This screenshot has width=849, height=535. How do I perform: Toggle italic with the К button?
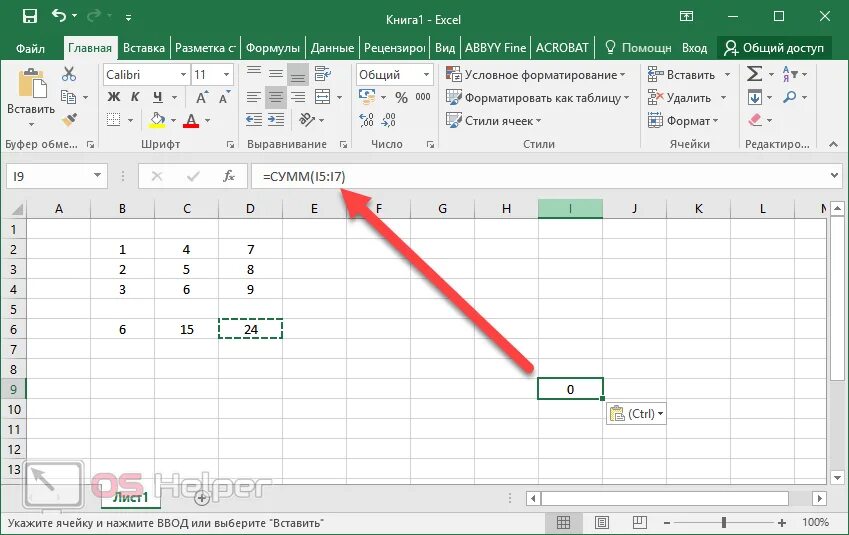(x=135, y=97)
